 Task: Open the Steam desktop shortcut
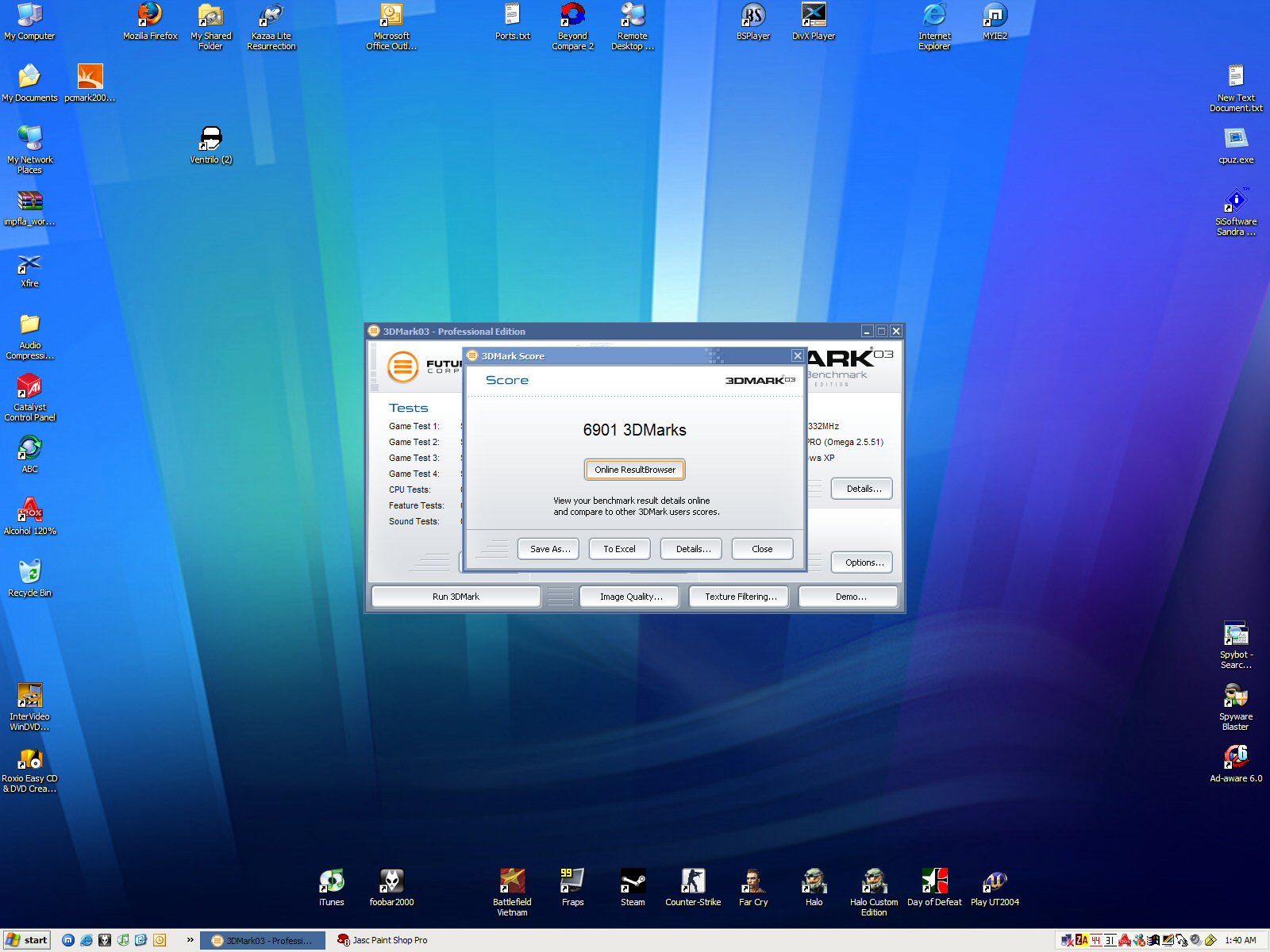click(x=633, y=888)
